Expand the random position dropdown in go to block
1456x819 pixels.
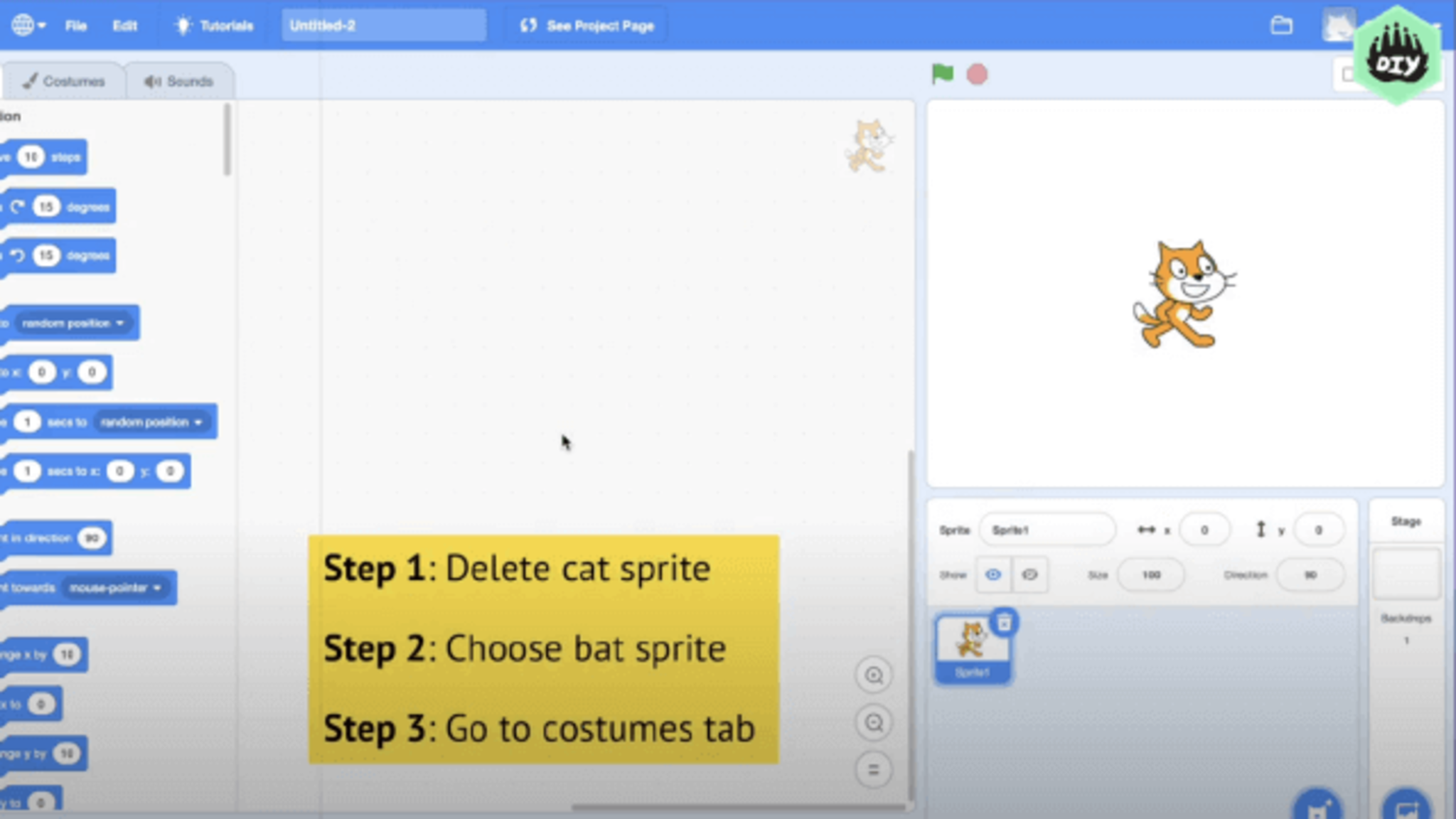(x=73, y=323)
